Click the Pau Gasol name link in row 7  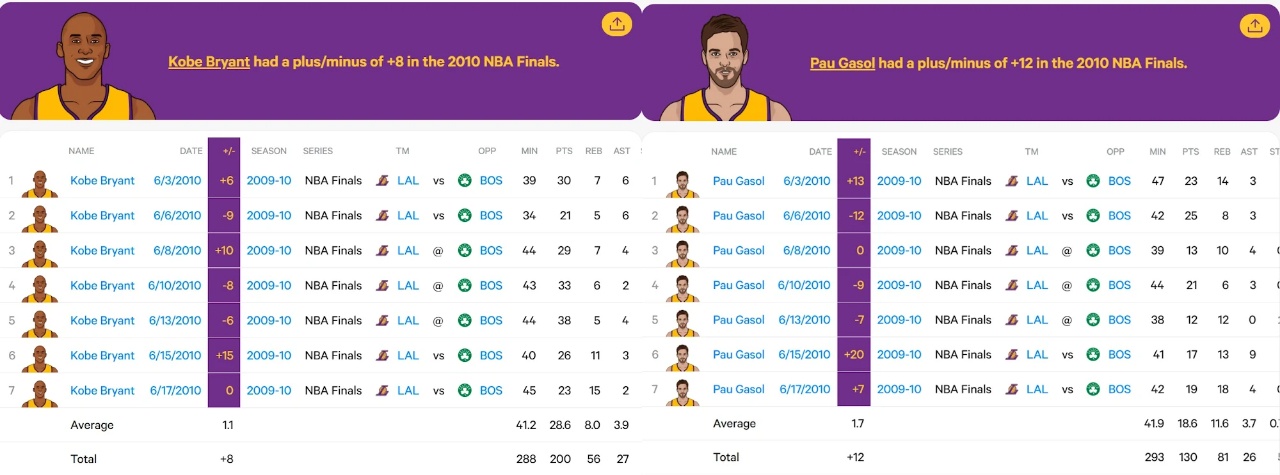pos(738,390)
